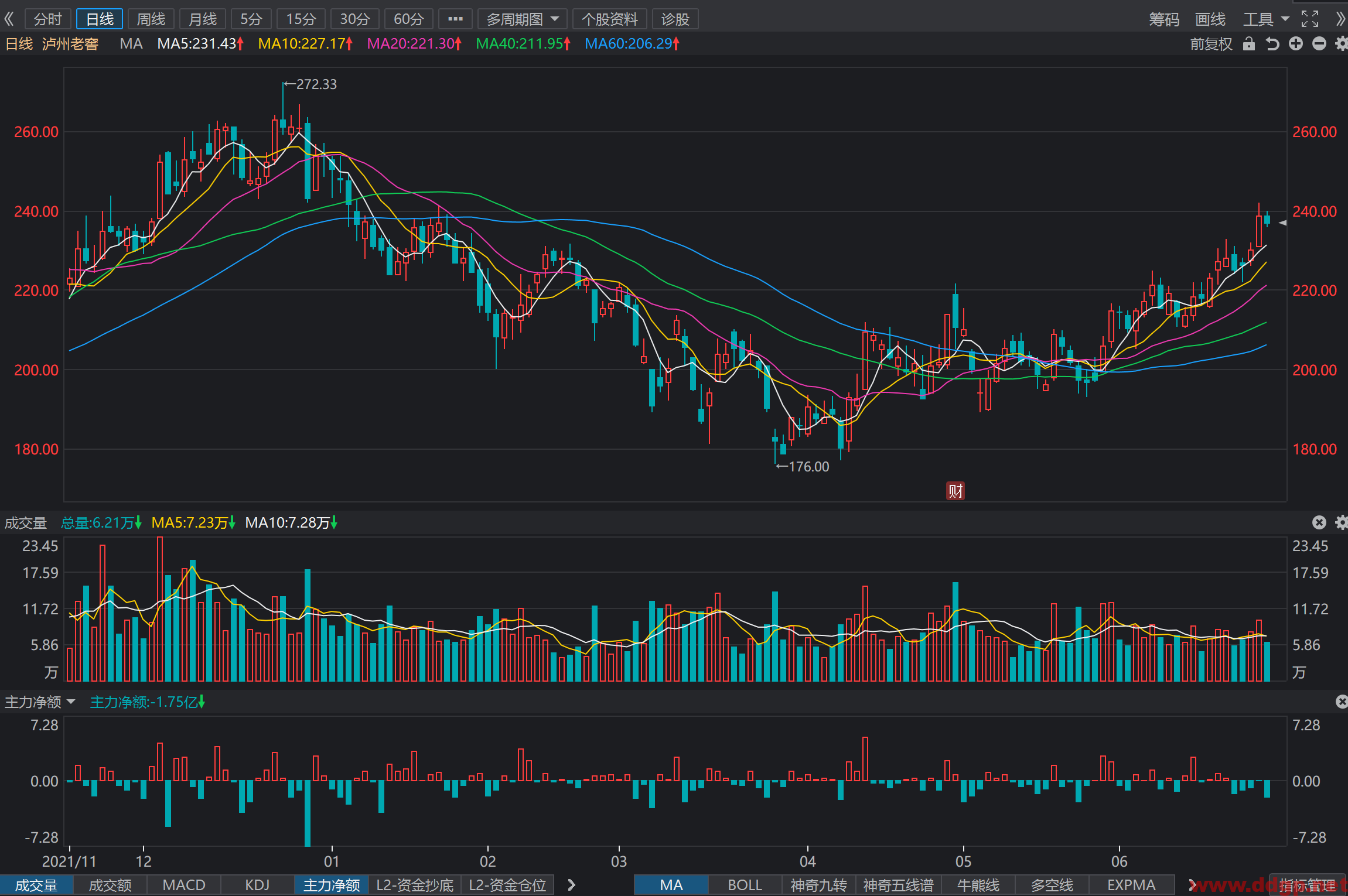Open chart settings gear icon
The height and width of the screenshot is (896, 1348).
(x=1341, y=44)
